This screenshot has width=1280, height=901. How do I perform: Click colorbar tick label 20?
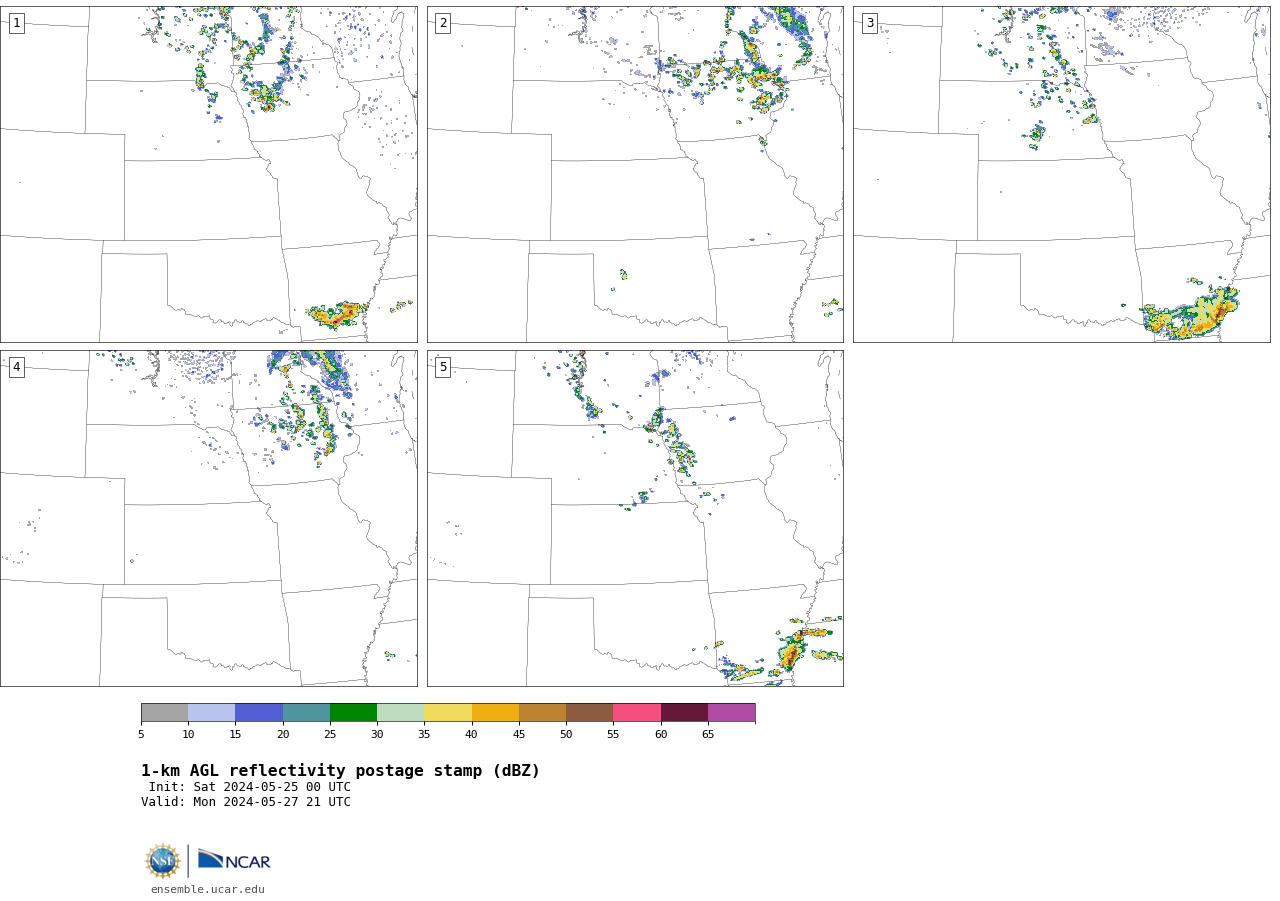[283, 735]
